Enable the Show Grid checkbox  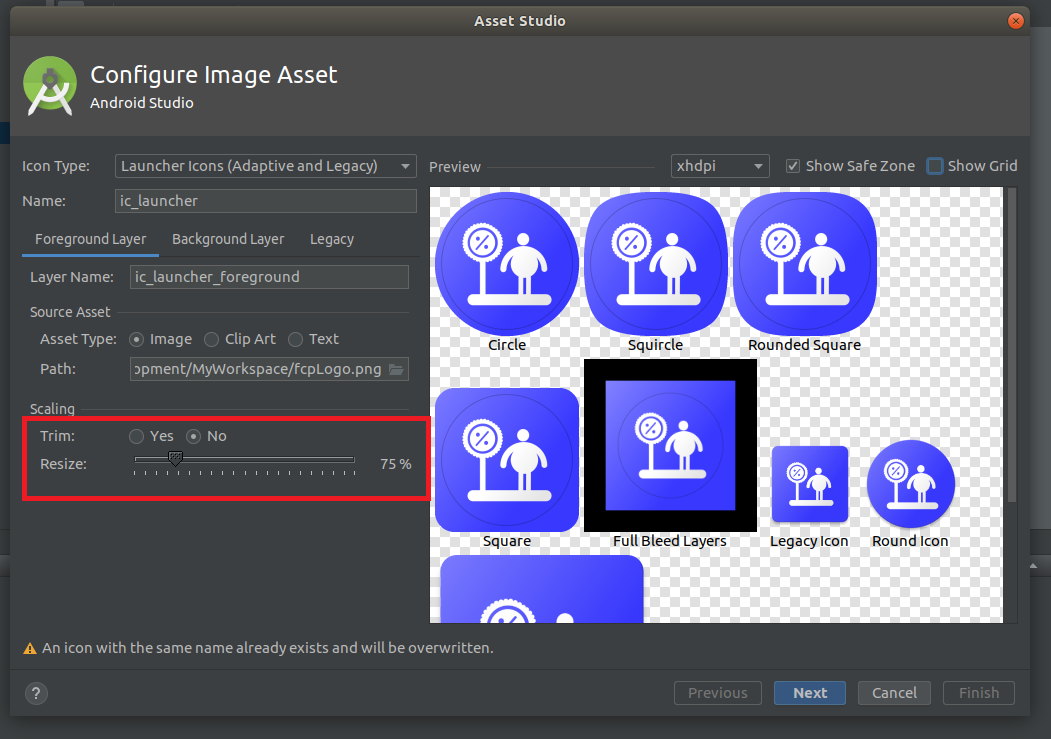pos(934,166)
